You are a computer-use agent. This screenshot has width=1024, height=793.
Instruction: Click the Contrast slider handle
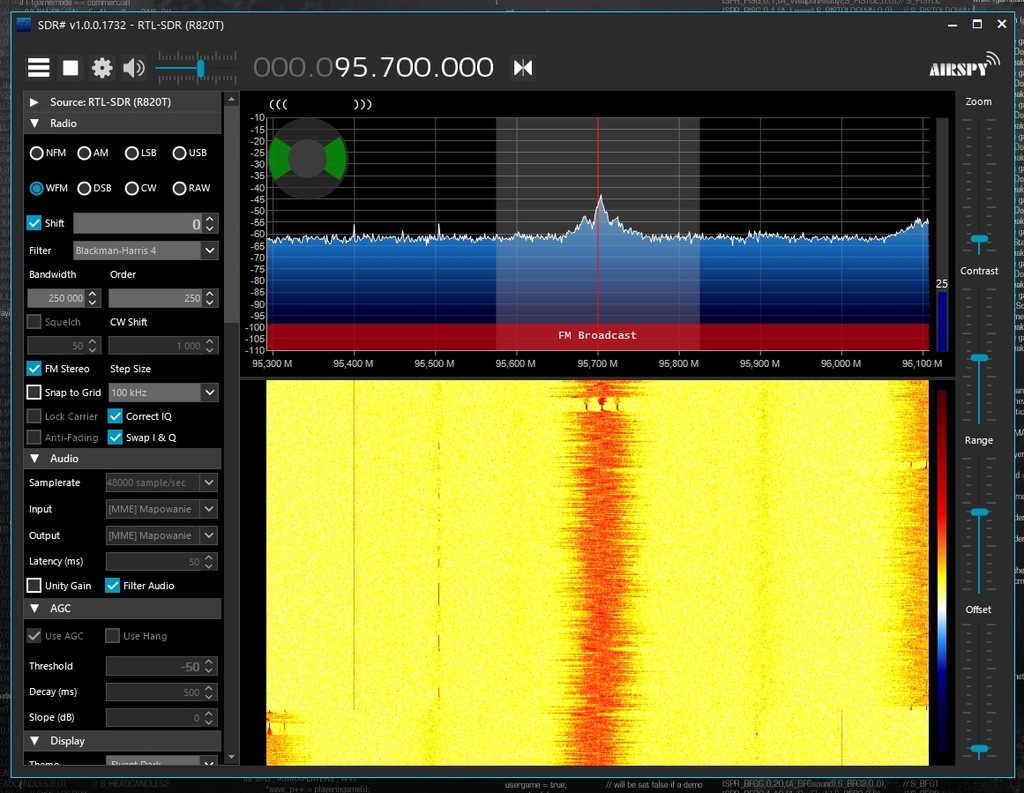pyautogui.click(x=979, y=359)
